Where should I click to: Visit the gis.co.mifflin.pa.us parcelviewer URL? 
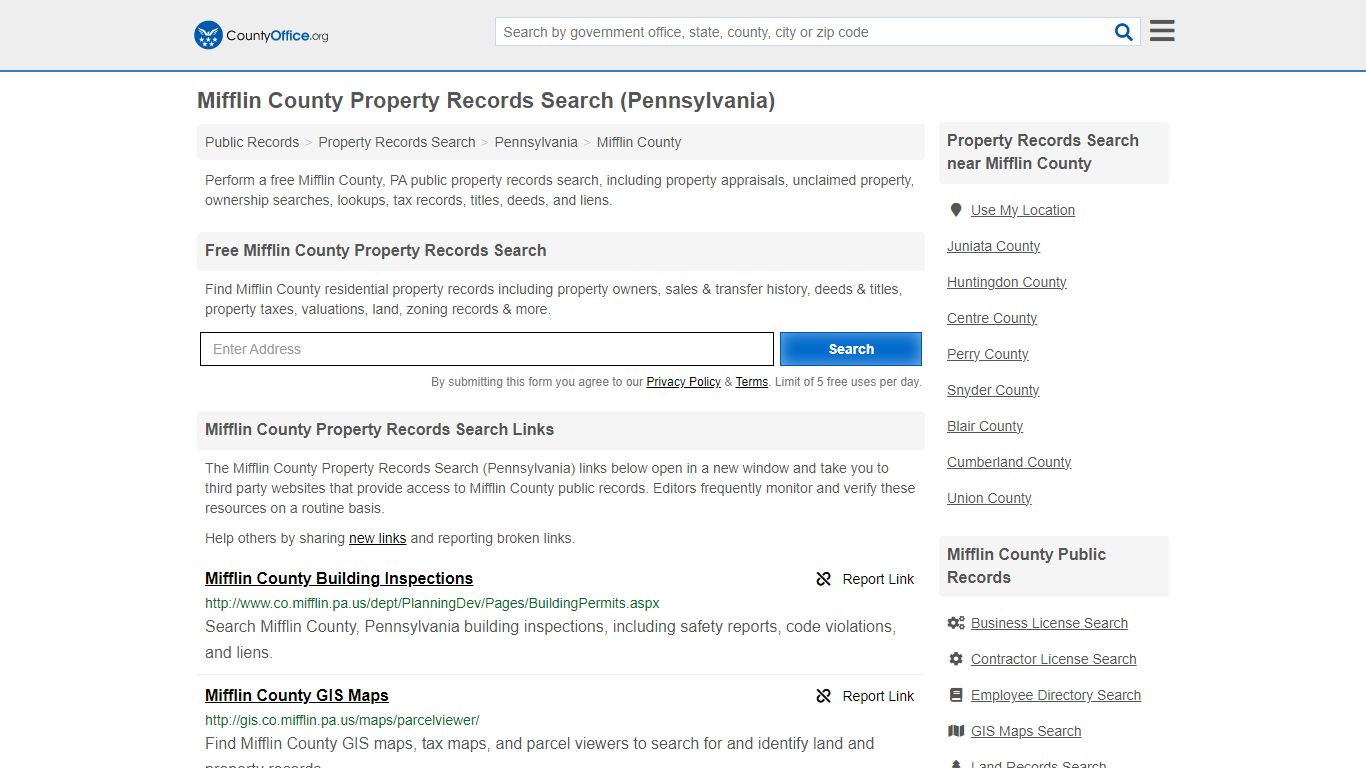click(x=342, y=720)
